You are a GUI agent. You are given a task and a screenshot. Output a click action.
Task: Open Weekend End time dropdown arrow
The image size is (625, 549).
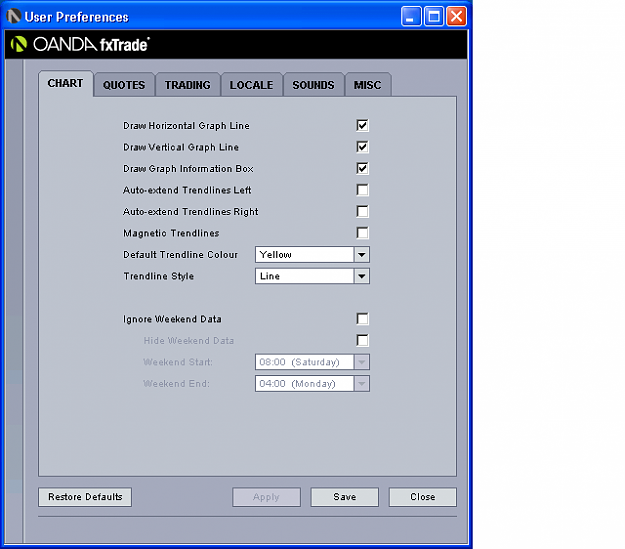362,384
